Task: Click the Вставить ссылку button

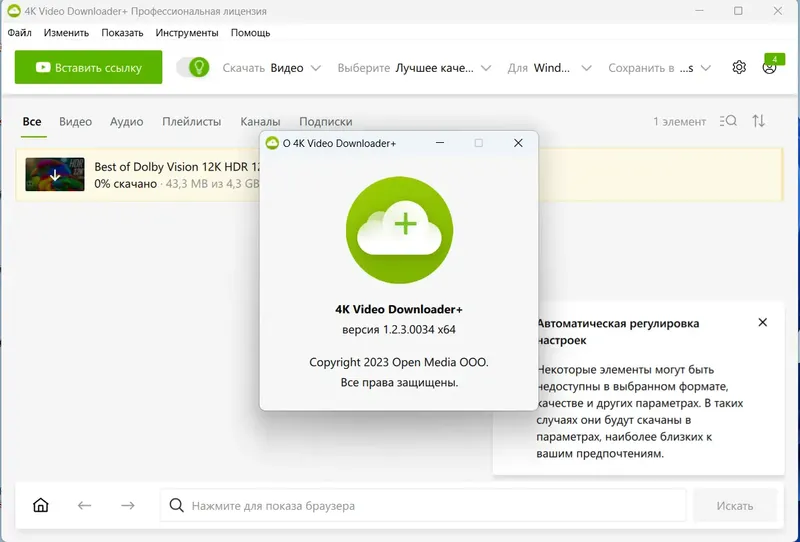Action: pos(88,67)
